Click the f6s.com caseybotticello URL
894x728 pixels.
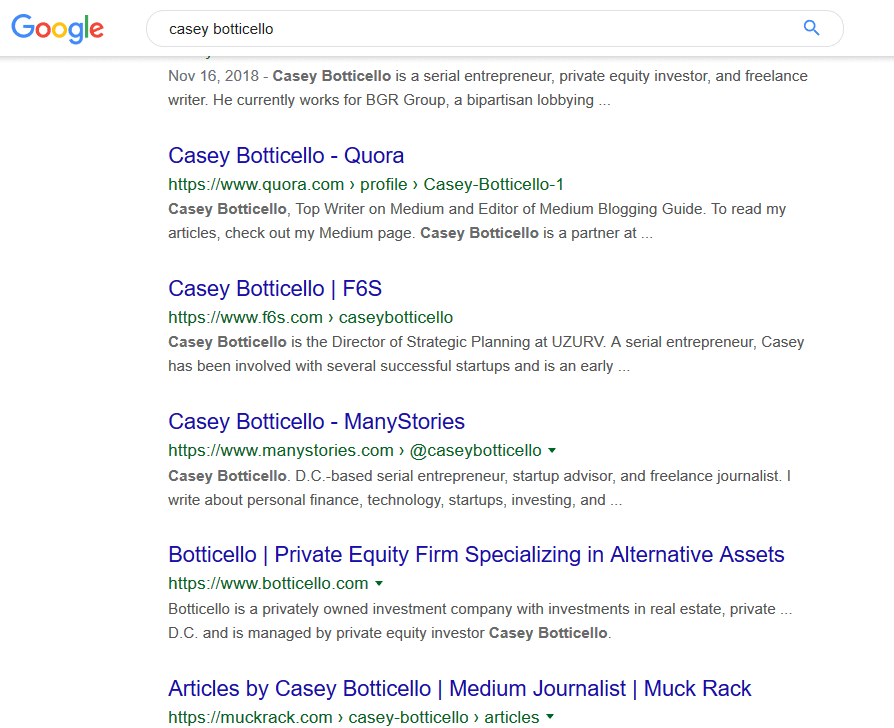click(x=310, y=317)
